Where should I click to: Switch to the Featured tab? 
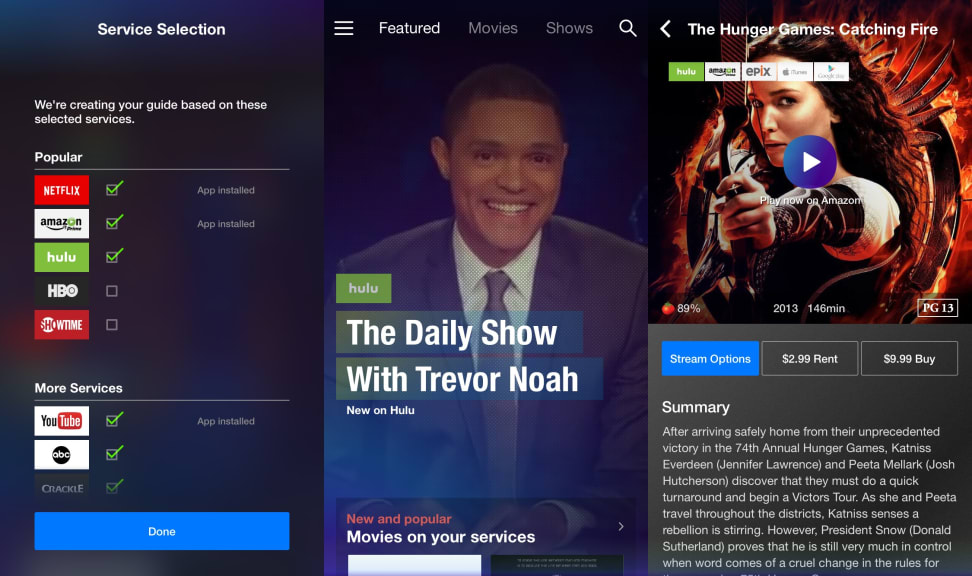tap(409, 28)
